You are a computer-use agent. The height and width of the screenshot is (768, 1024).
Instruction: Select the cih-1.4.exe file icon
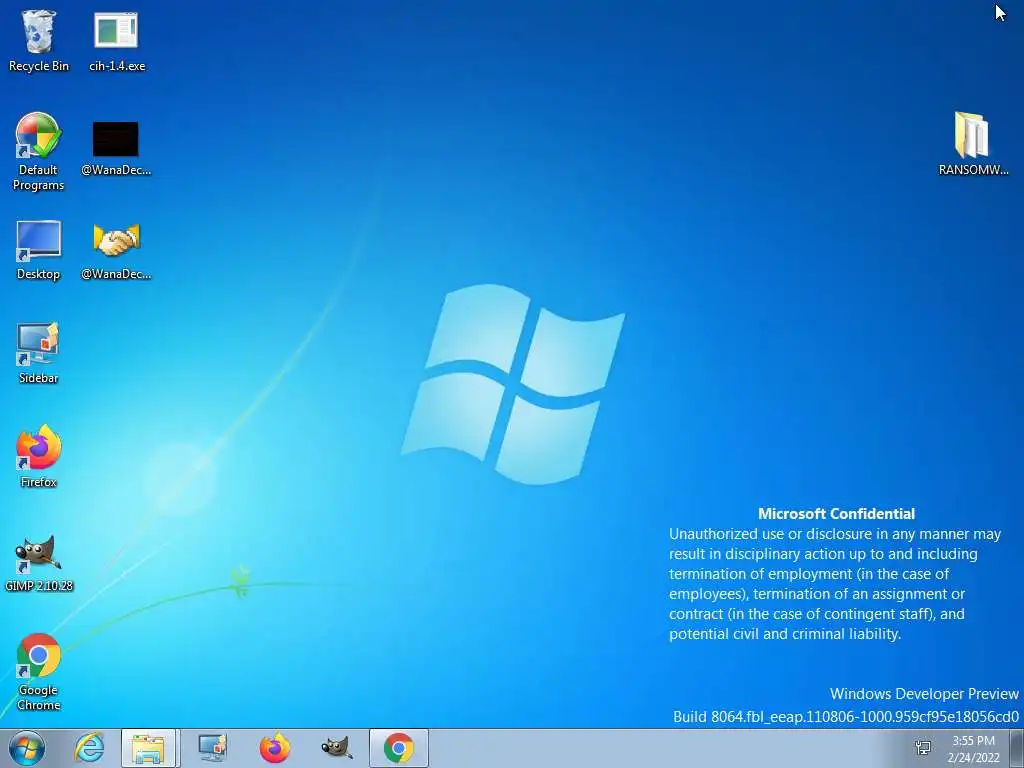click(116, 40)
